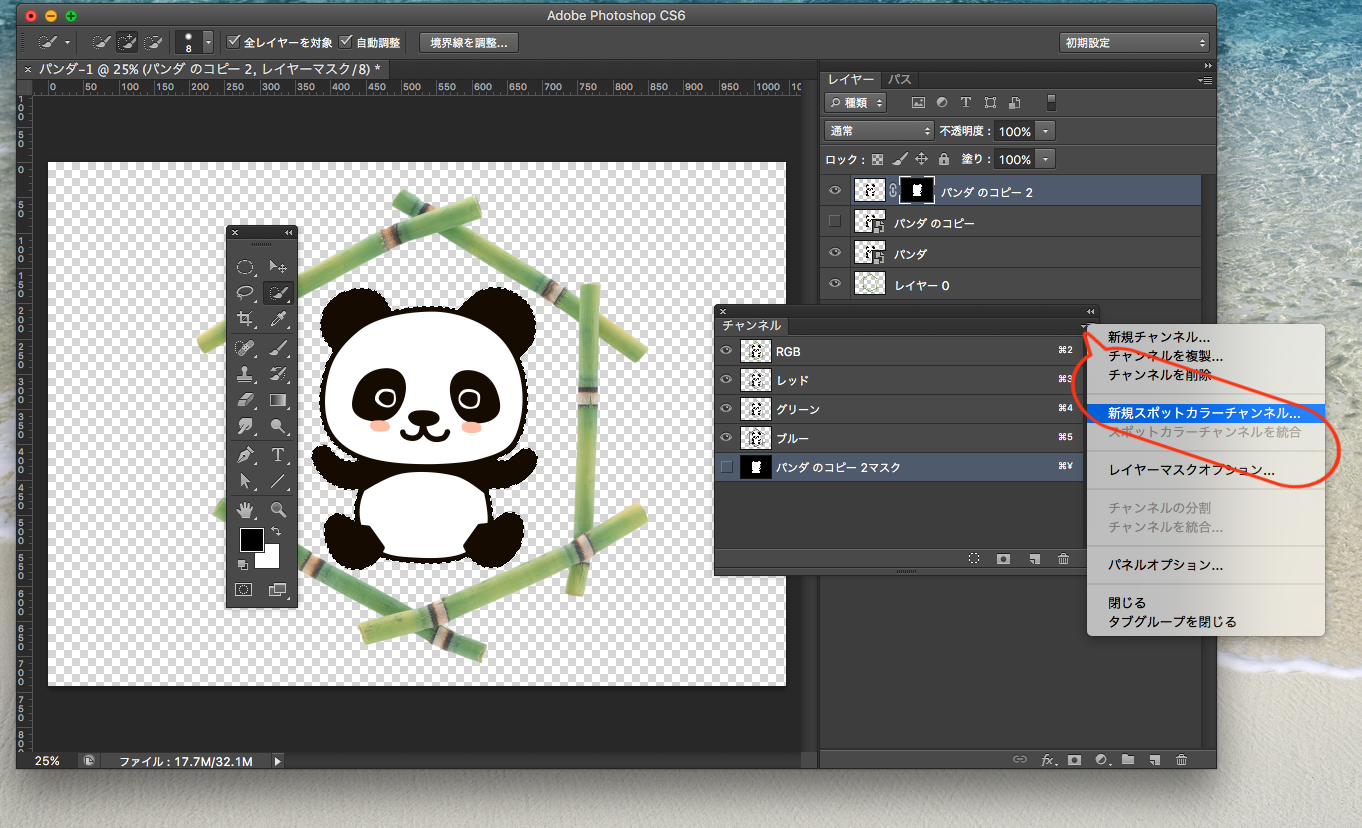Image resolution: width=1362 pixels, height=828 pixels.
Task: Expand the 不透明度 opacity dropdown arrow
Action: (x=1046, y=131)
